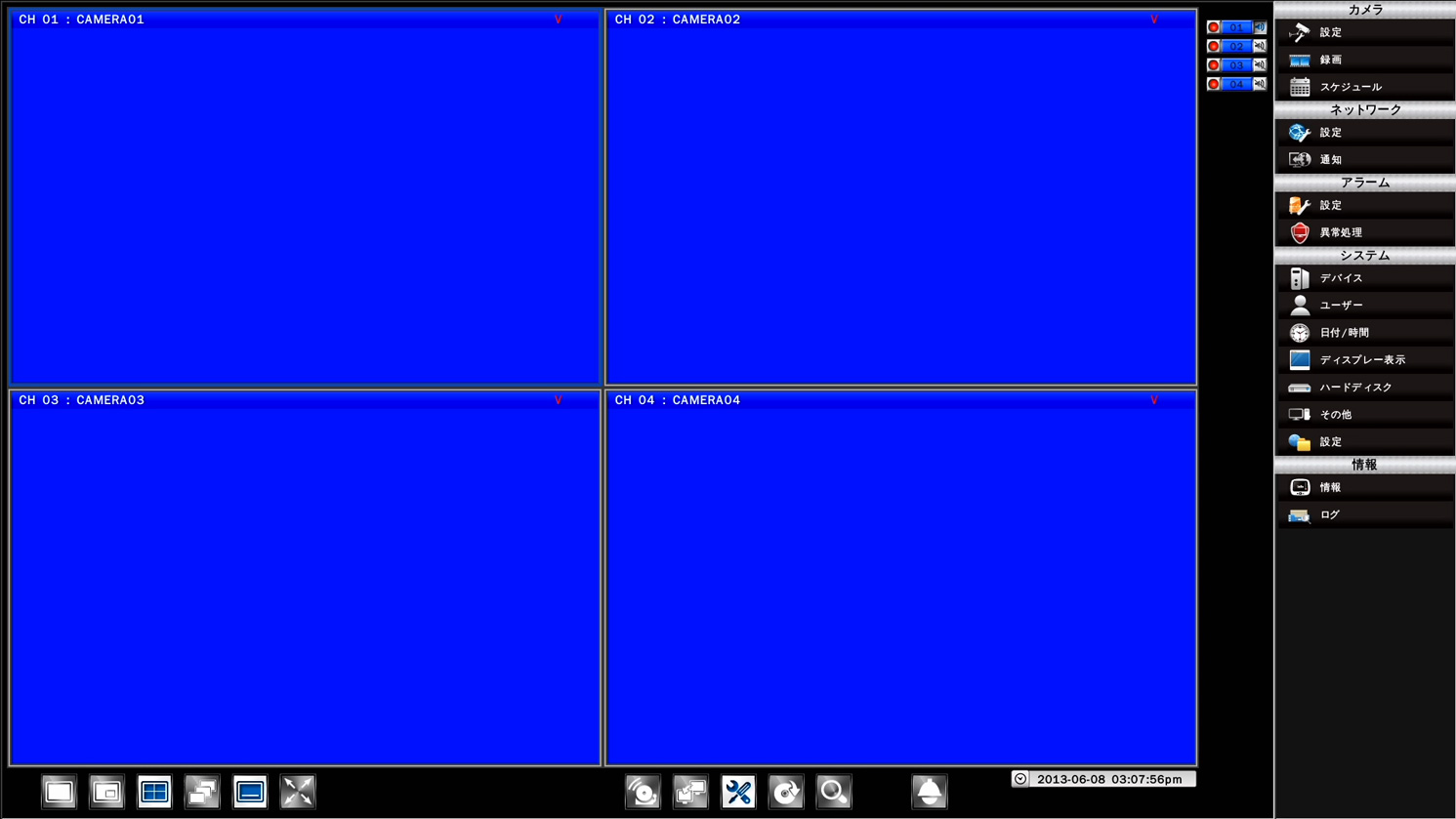Click the full-screen expand arrows icon
Image resolution: width=1456 pixels, height=819 pixels.
tap(298, 792)
